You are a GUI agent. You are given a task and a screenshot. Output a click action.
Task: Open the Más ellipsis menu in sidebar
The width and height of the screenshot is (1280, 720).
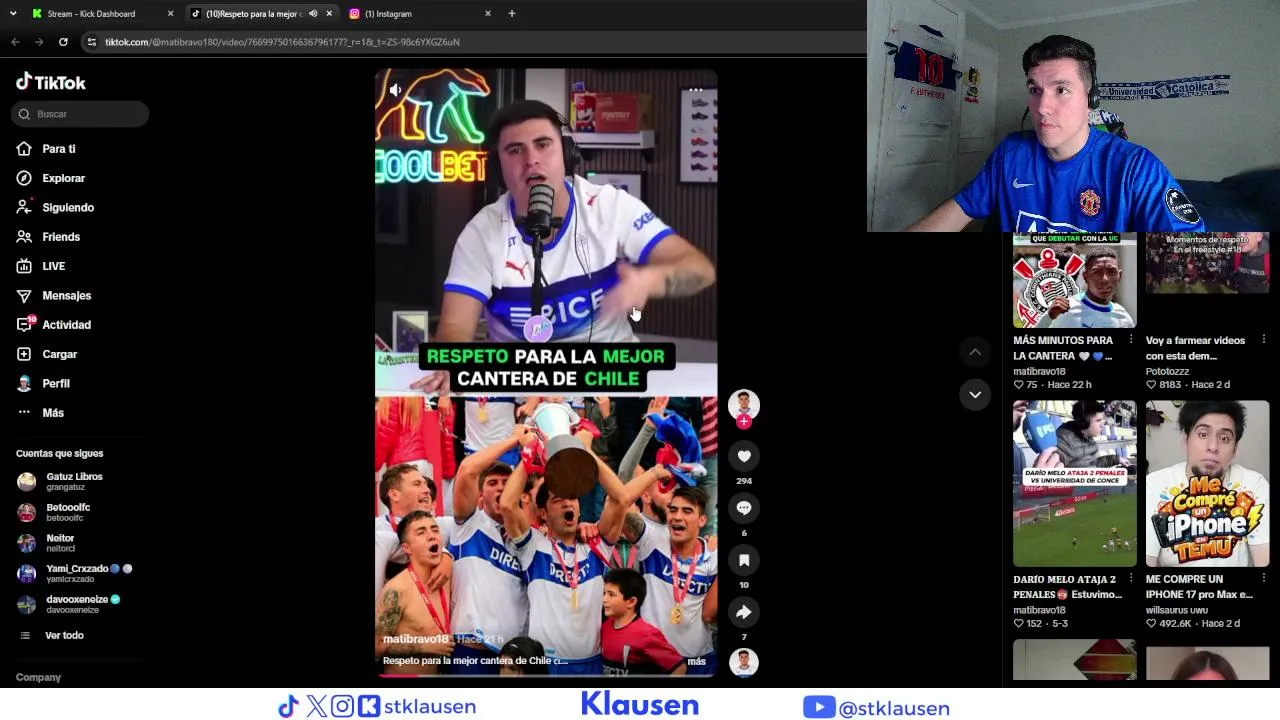pos(24,413)
